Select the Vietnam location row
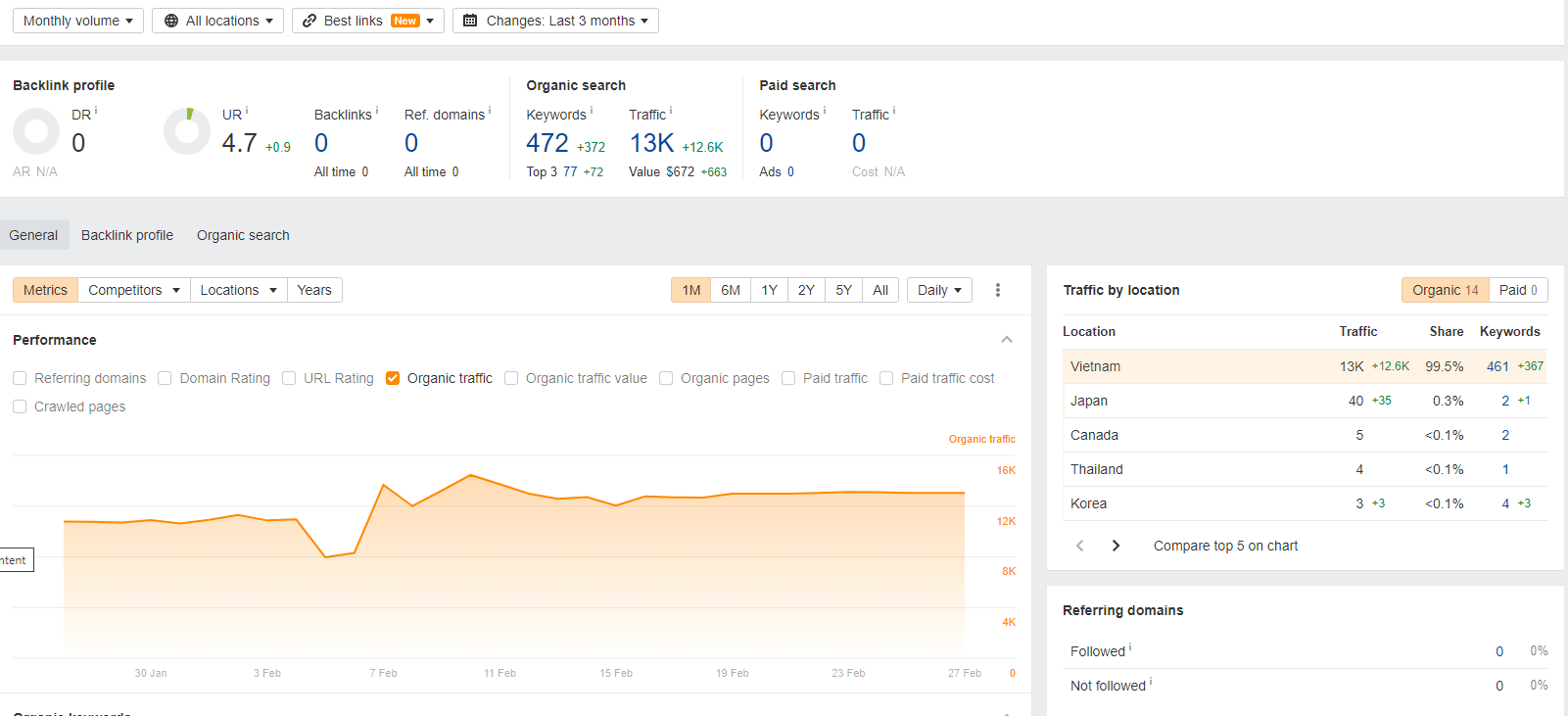The height and width of the screenshot is (716, 1568). point(1305,366)
